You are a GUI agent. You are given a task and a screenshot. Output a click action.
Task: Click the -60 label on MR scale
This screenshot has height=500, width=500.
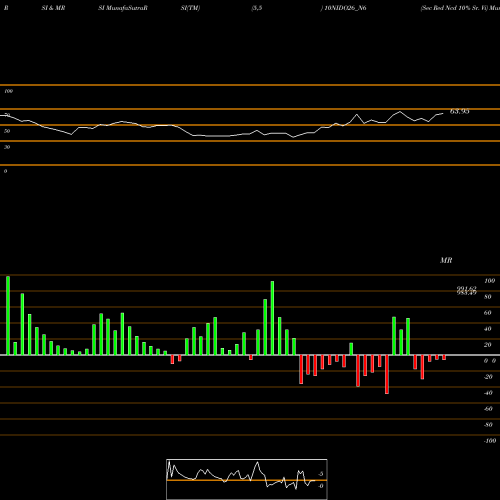point(488,409)
